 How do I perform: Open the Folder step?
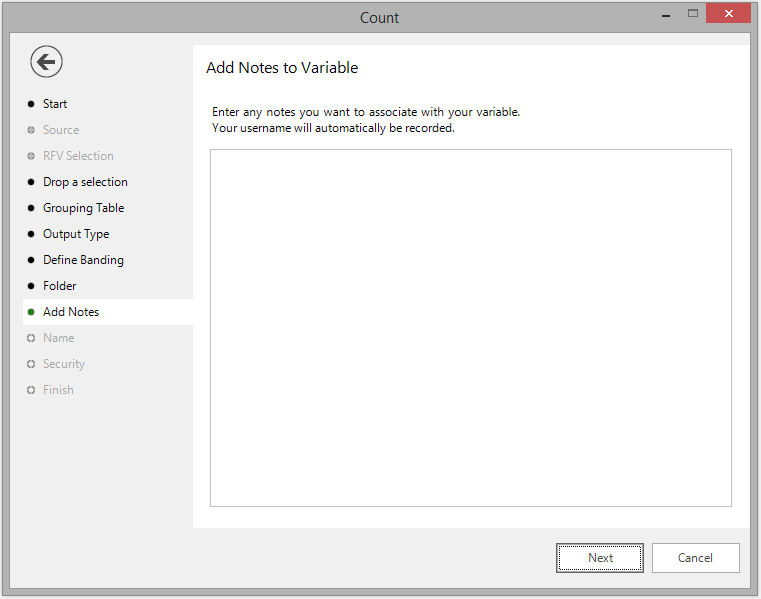pyautogui.click(x=59, y=286)
